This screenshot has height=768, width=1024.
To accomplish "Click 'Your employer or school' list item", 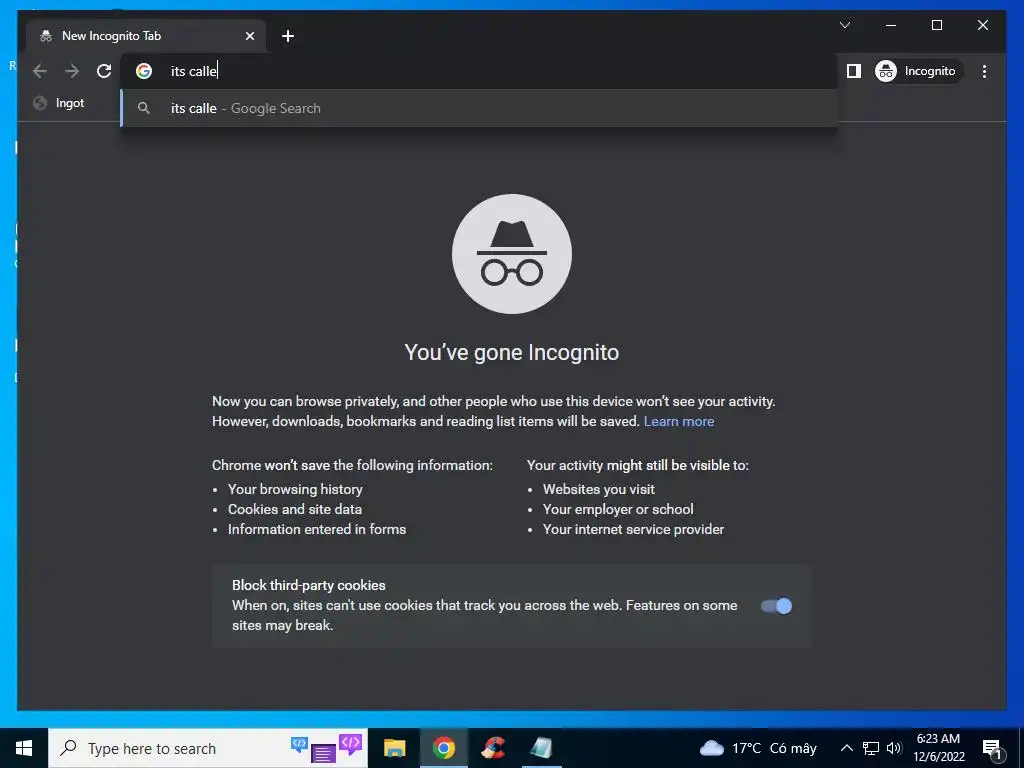I will point(618,509).
